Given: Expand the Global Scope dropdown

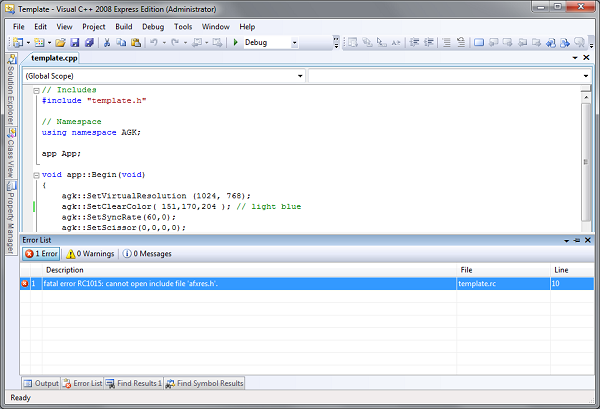Looking at the screenshot, I should point(300,76).
